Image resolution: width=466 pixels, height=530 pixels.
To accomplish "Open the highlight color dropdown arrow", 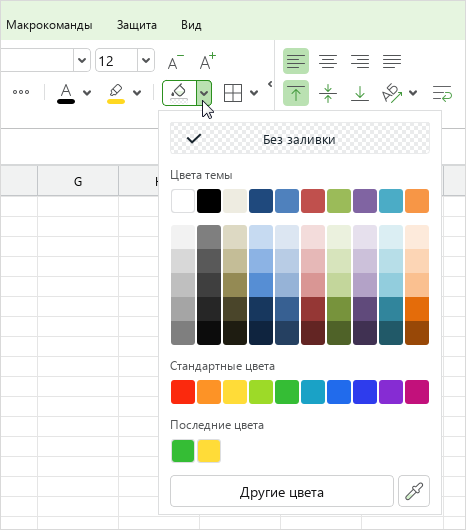I will [137, 93].
